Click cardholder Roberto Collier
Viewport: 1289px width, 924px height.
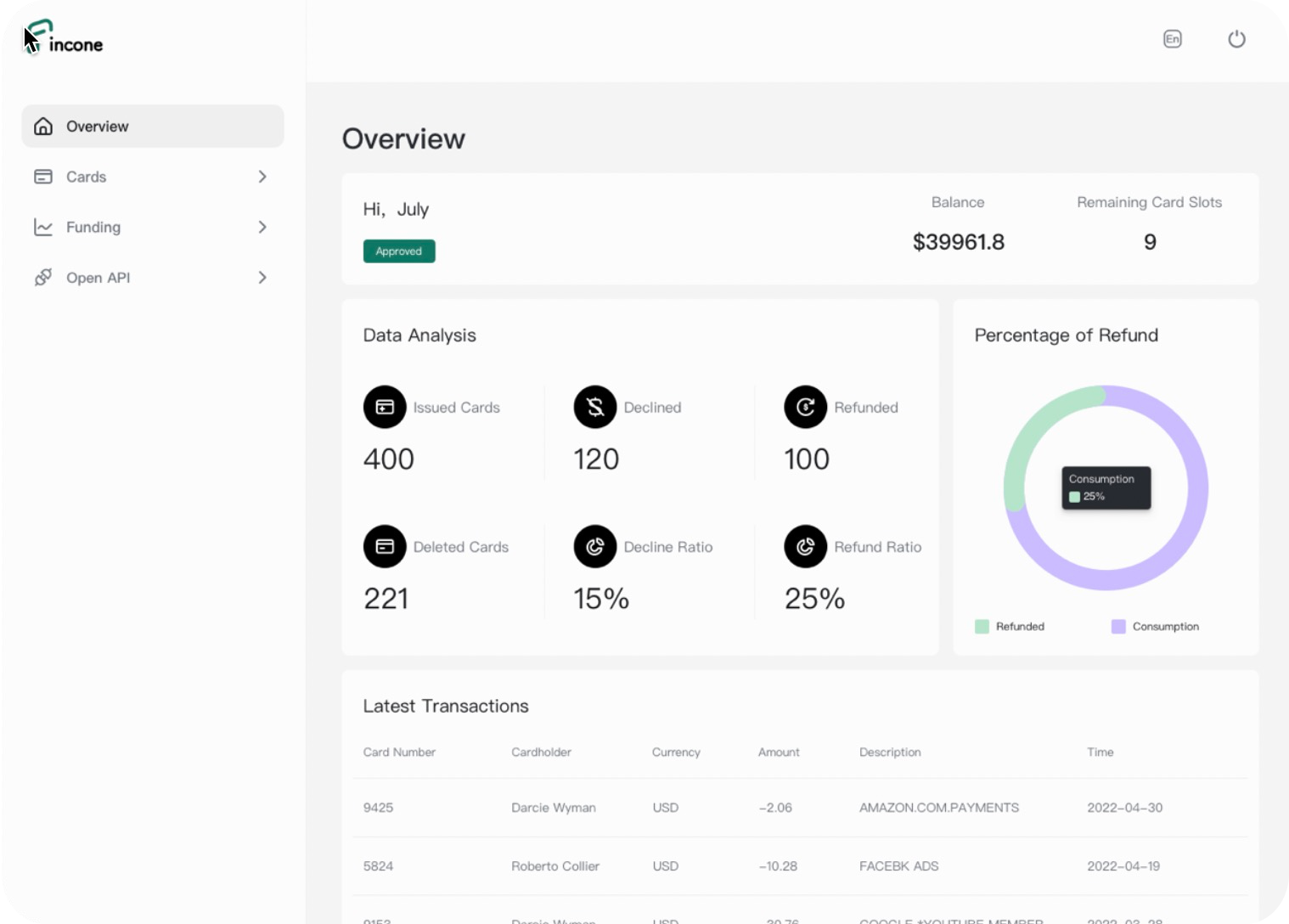pyautogui.click(x=555, y=866)
